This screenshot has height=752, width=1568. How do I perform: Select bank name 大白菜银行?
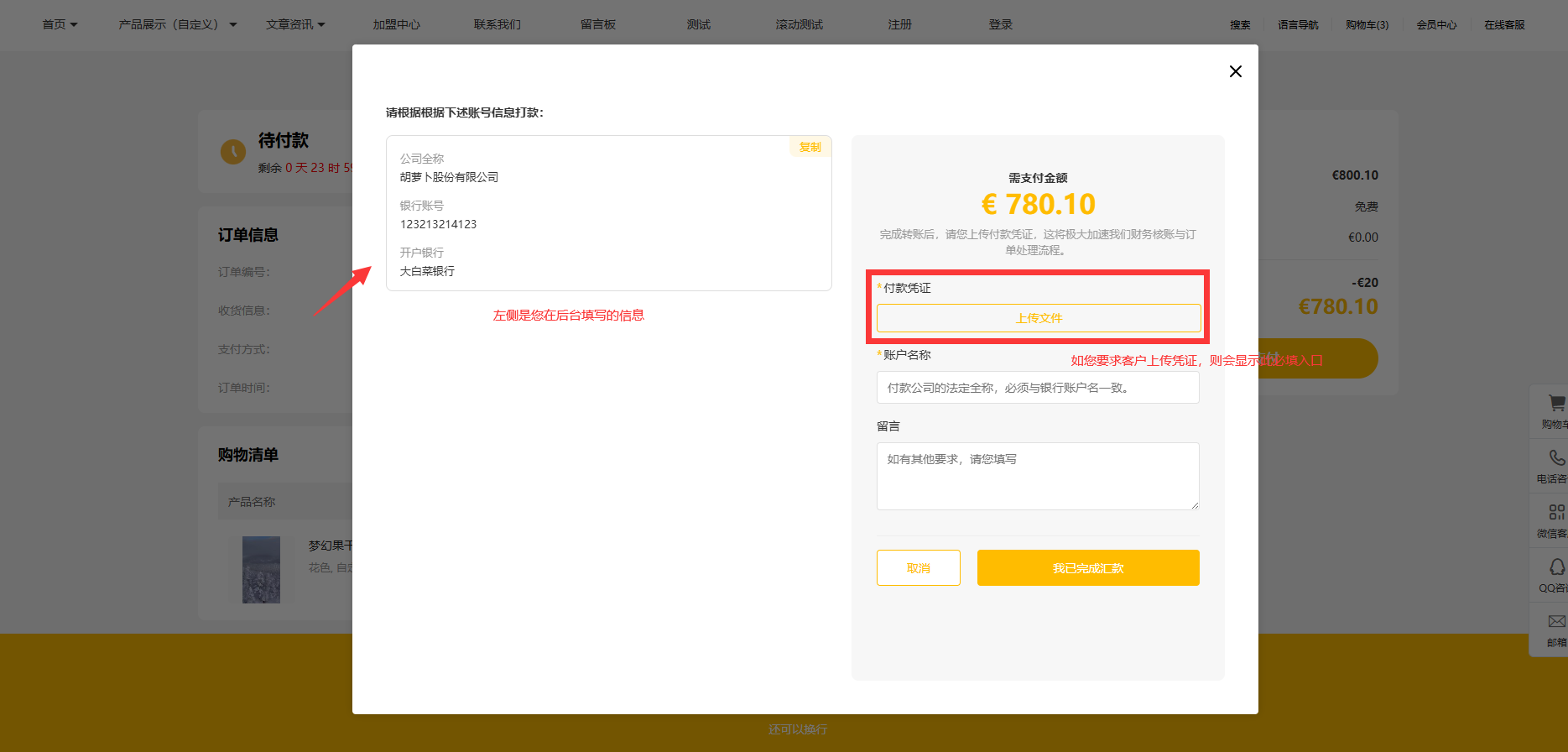click(x=427, y=271)
